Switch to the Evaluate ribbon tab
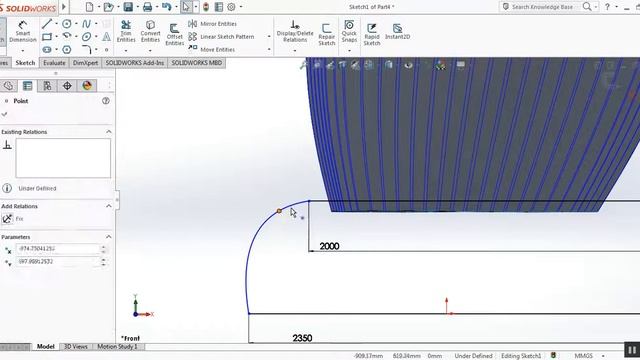 pyautogui.click(x=54, y=63)
